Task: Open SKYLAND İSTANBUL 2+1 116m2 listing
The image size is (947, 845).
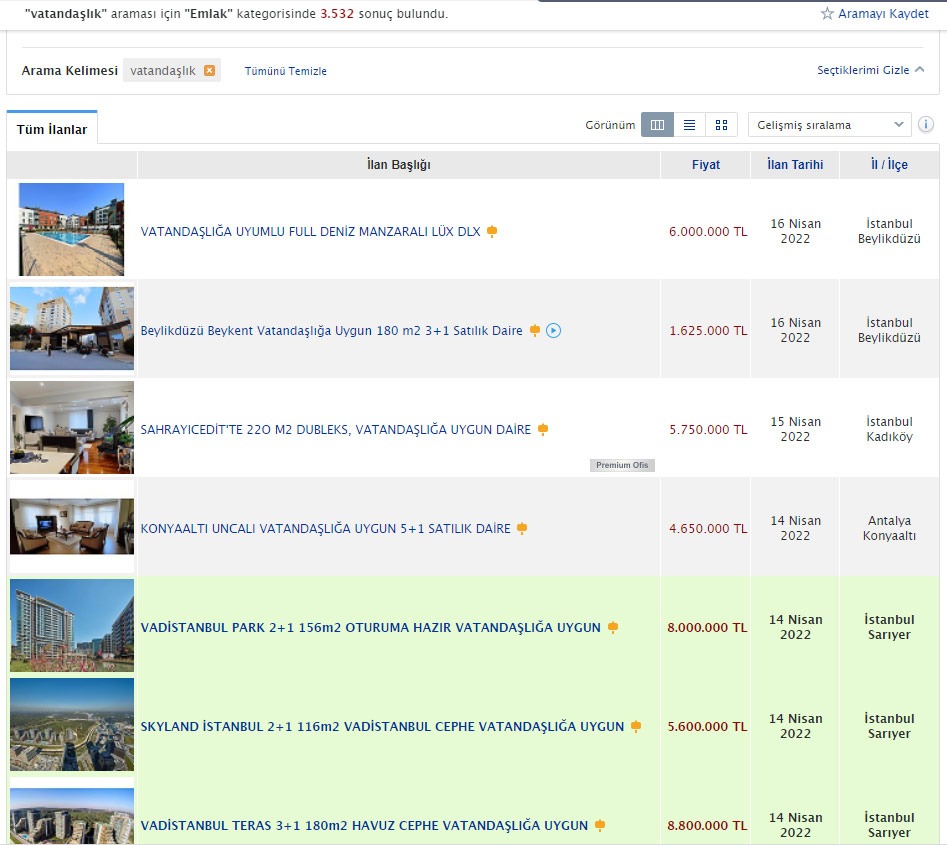Action: click(x=382, y=727)
